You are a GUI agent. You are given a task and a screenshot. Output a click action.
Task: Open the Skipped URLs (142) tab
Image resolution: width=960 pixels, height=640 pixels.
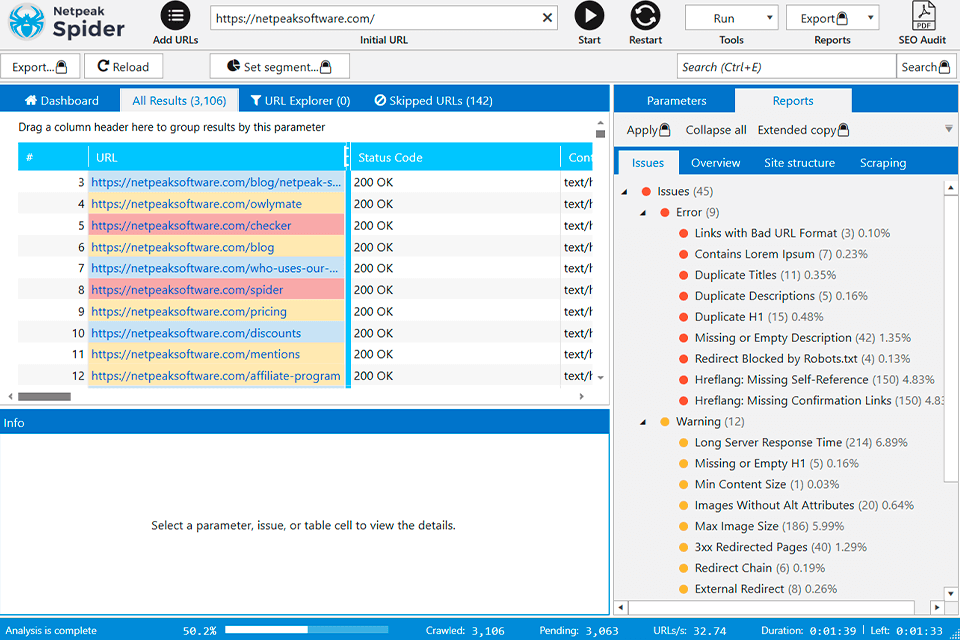(x=433, y=100)
